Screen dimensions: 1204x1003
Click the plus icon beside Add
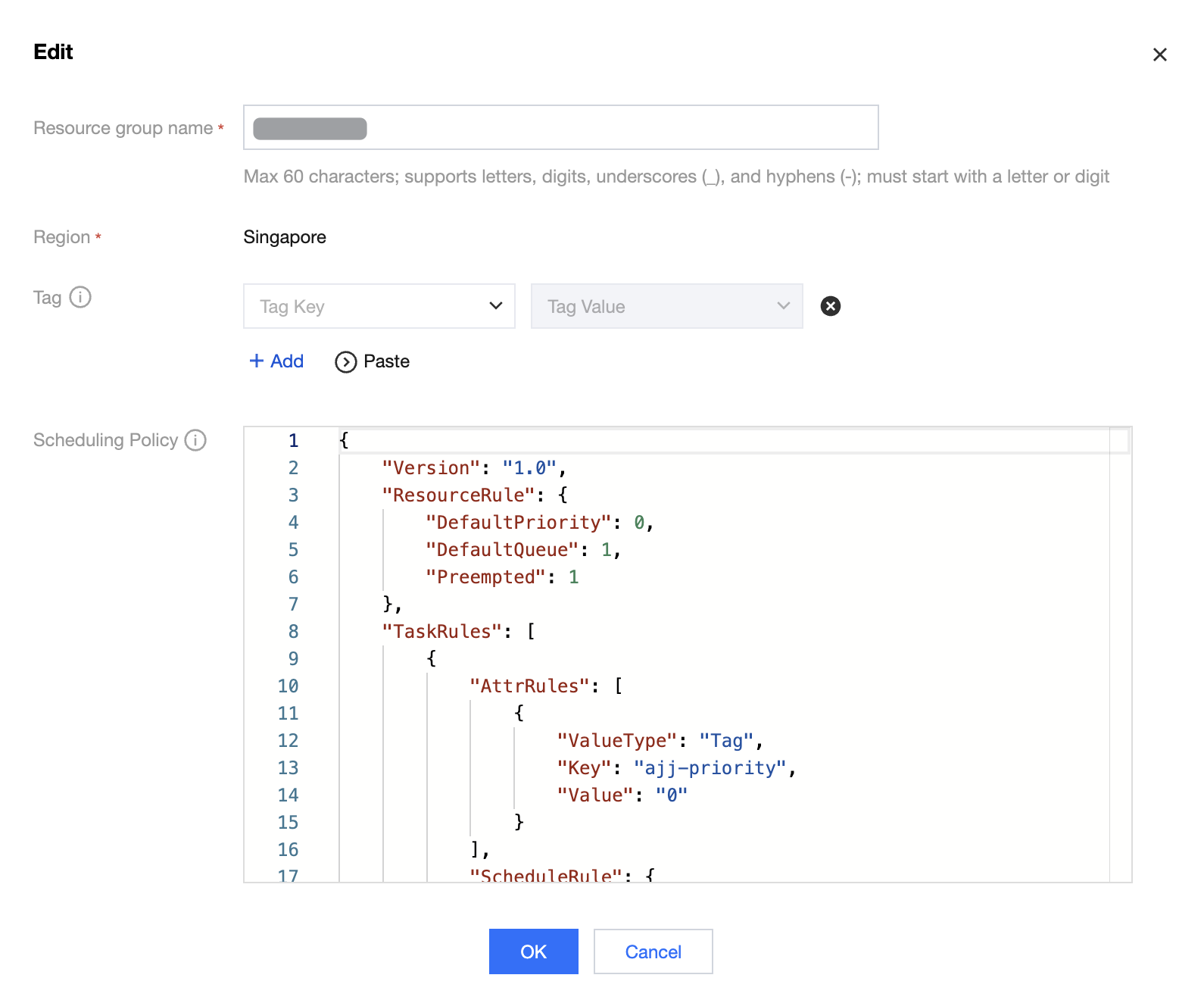pyautogui.click(x=257, y=361)
